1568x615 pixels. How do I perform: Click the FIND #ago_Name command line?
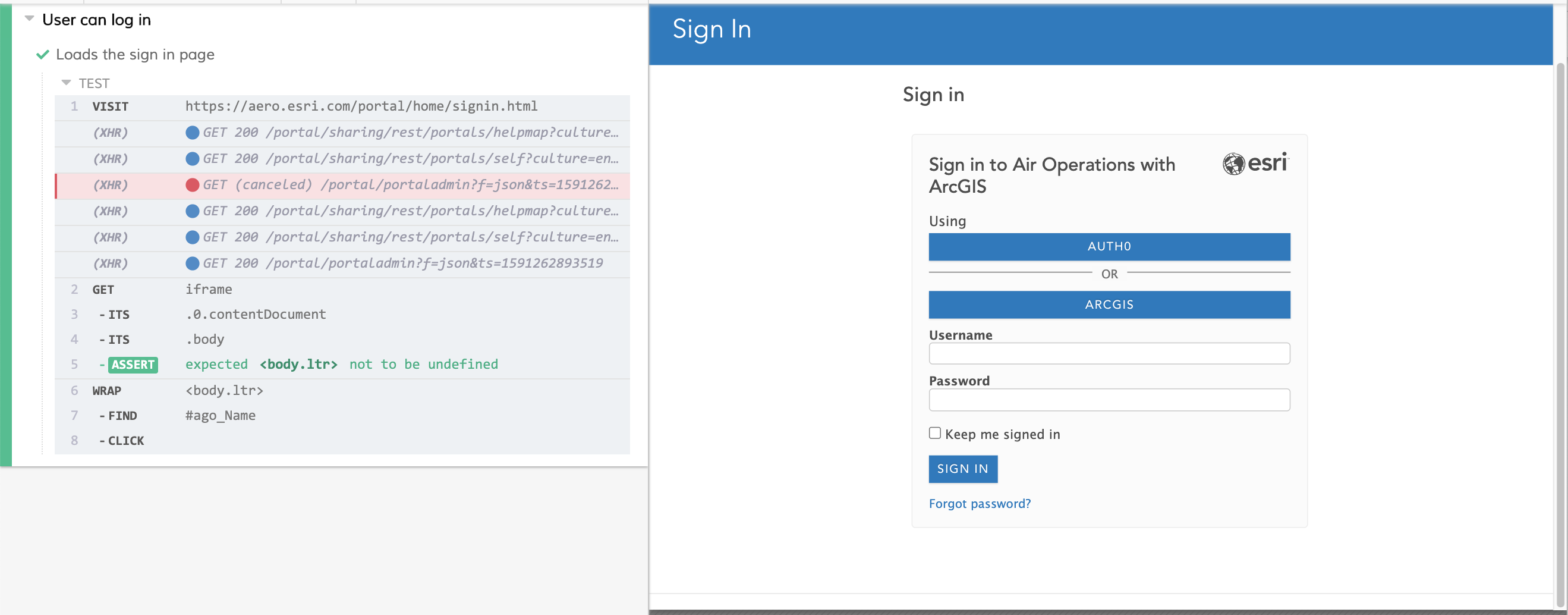221,415
